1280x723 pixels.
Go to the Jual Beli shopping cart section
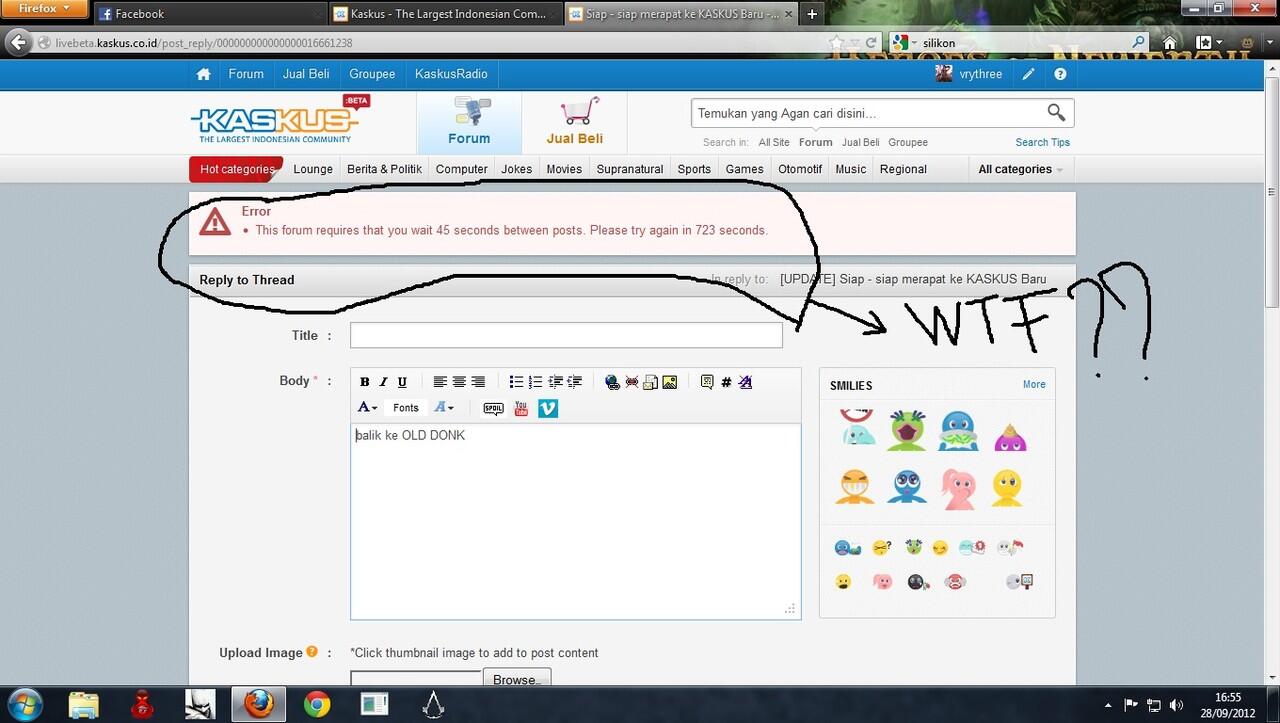574,123
